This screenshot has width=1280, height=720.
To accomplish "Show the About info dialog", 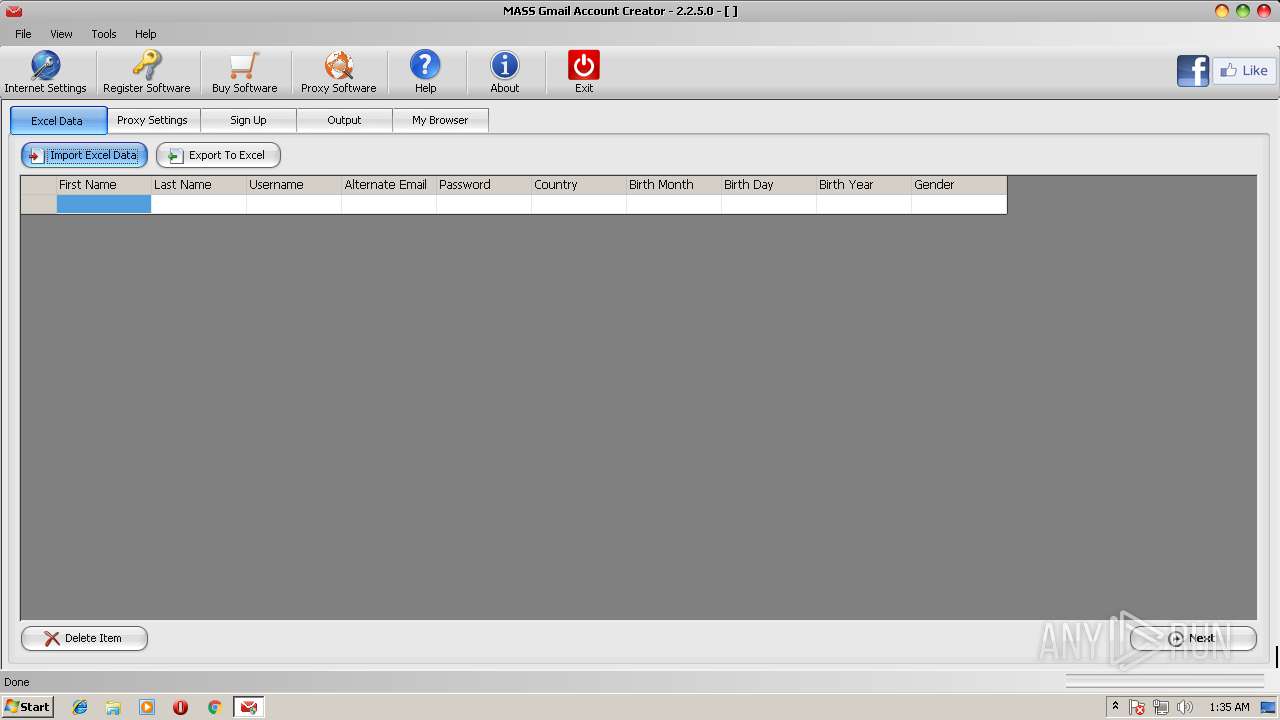I will click(504, 73).
